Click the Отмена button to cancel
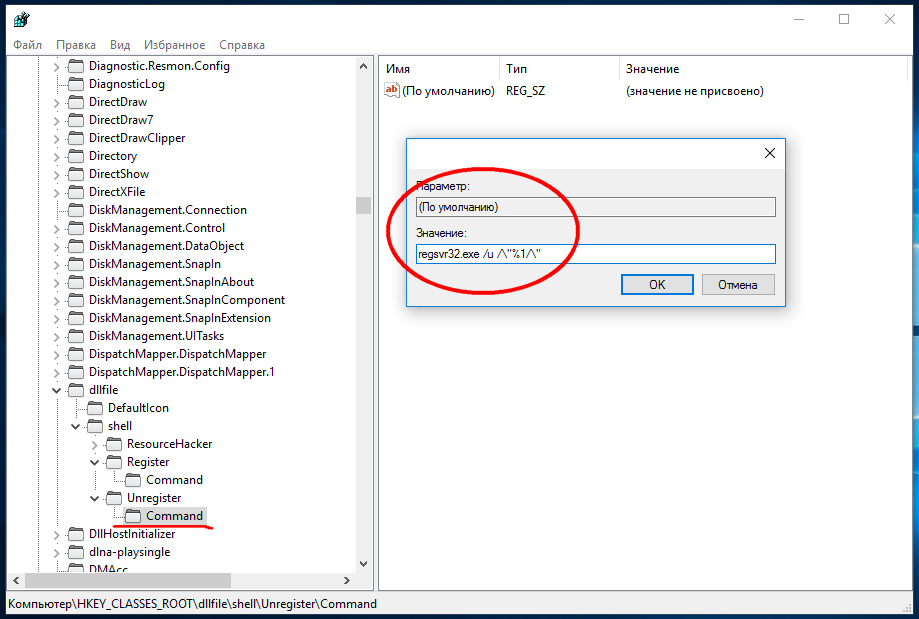This screenshot has width=919, height=619. [738, 284]
